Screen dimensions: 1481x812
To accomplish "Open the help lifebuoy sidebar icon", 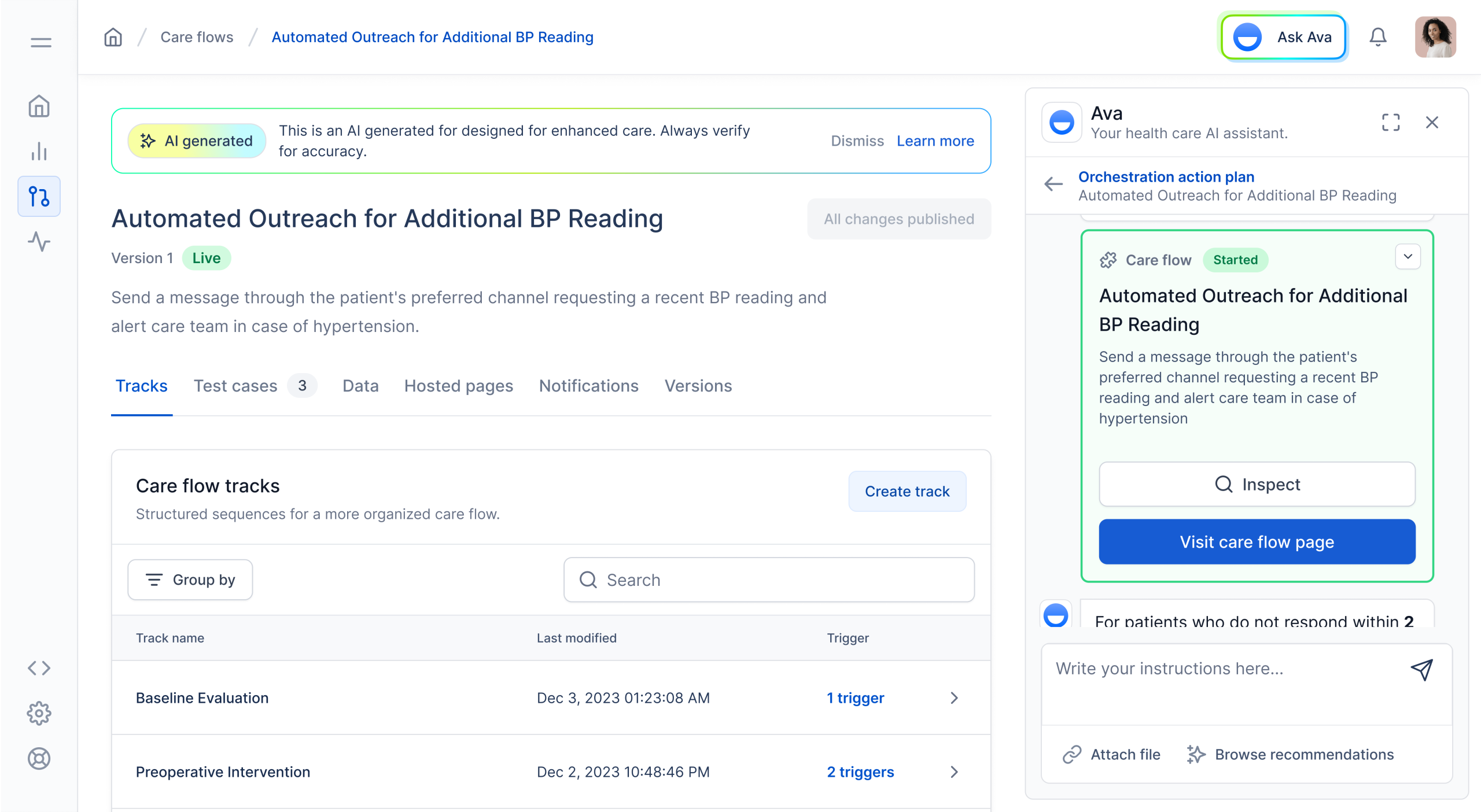I will [x=39, y=758].
